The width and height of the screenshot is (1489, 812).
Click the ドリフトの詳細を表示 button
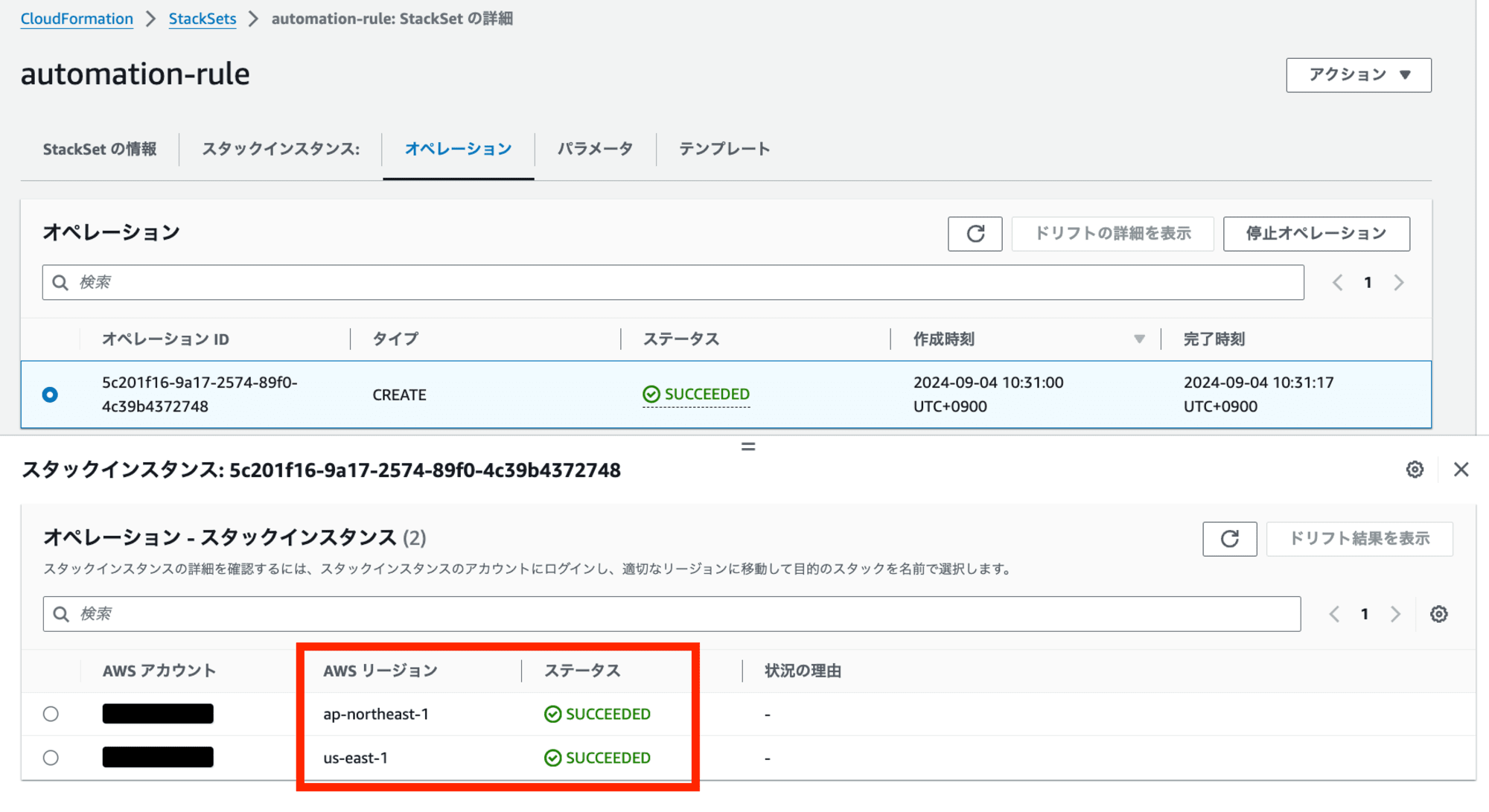tap(1112, 234)
